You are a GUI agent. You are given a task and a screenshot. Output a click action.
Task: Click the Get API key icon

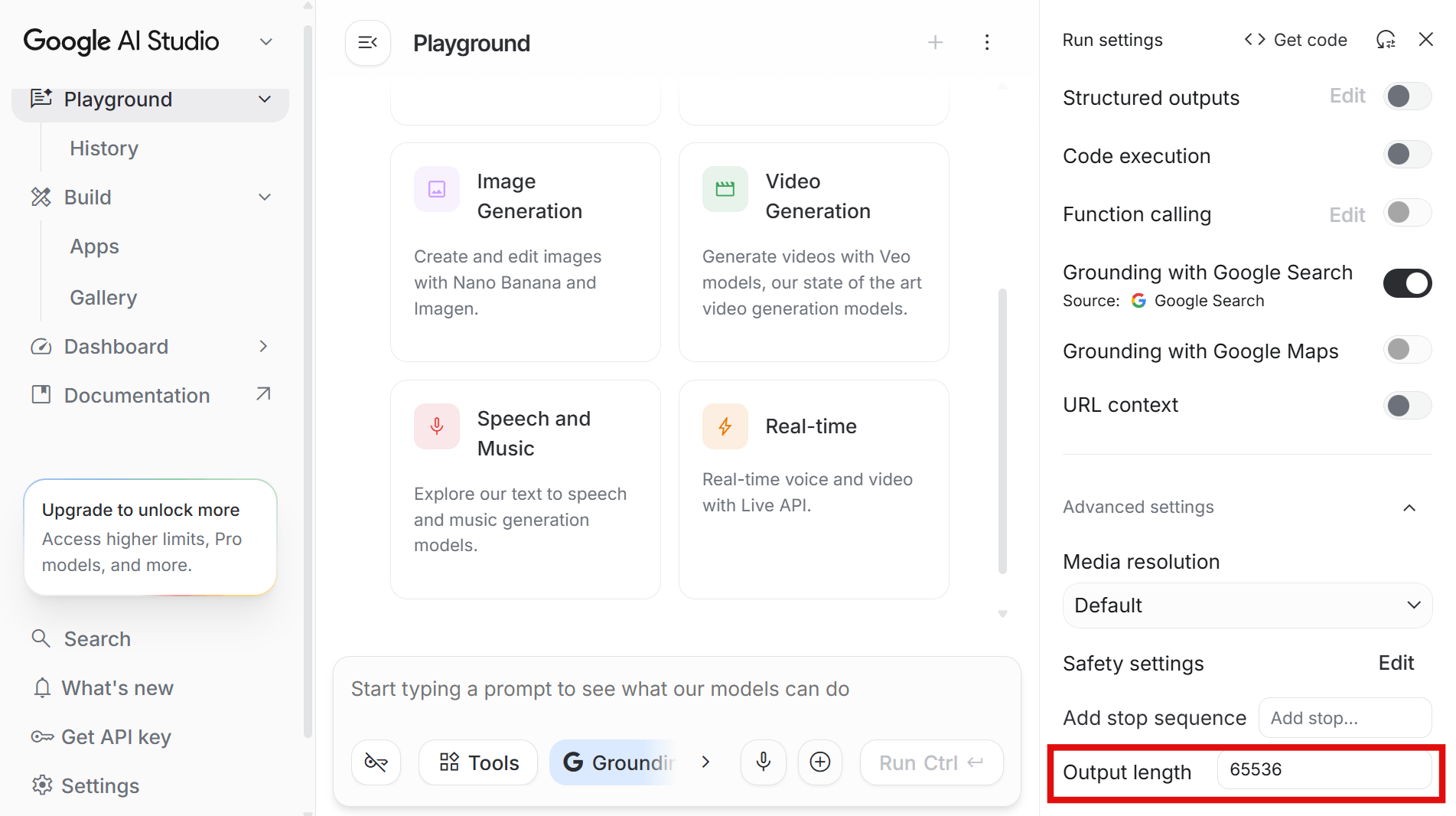tap(42, 737)
